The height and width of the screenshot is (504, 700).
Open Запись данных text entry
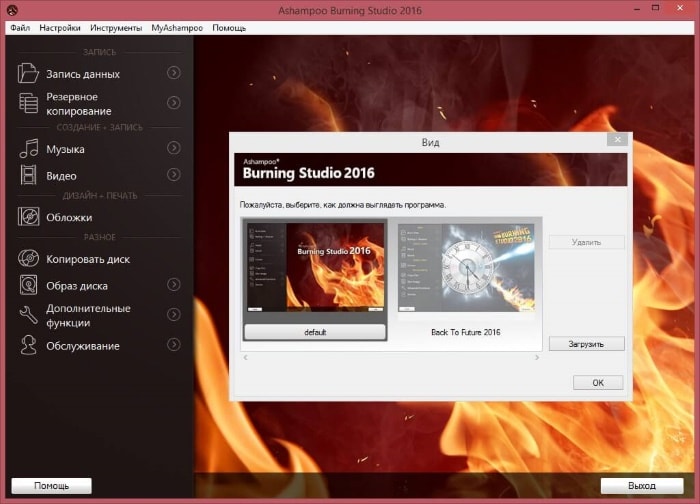click(83, 74)
